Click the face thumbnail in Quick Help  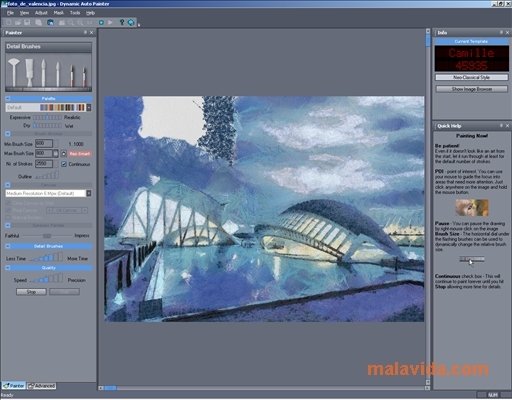point(472,207)
